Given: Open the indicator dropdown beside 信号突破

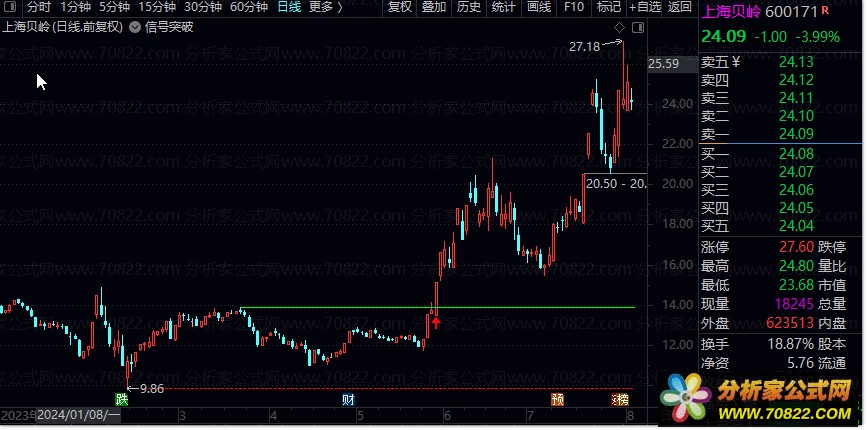Looking at the screenshot, I should click(135, 27).
